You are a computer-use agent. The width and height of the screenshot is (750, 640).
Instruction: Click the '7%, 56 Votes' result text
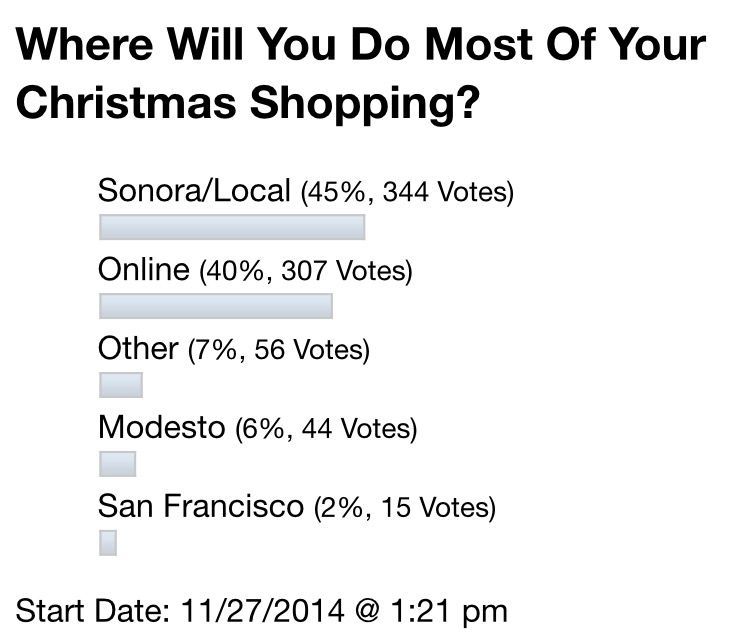pyautogui.click(x=279, y=351)
